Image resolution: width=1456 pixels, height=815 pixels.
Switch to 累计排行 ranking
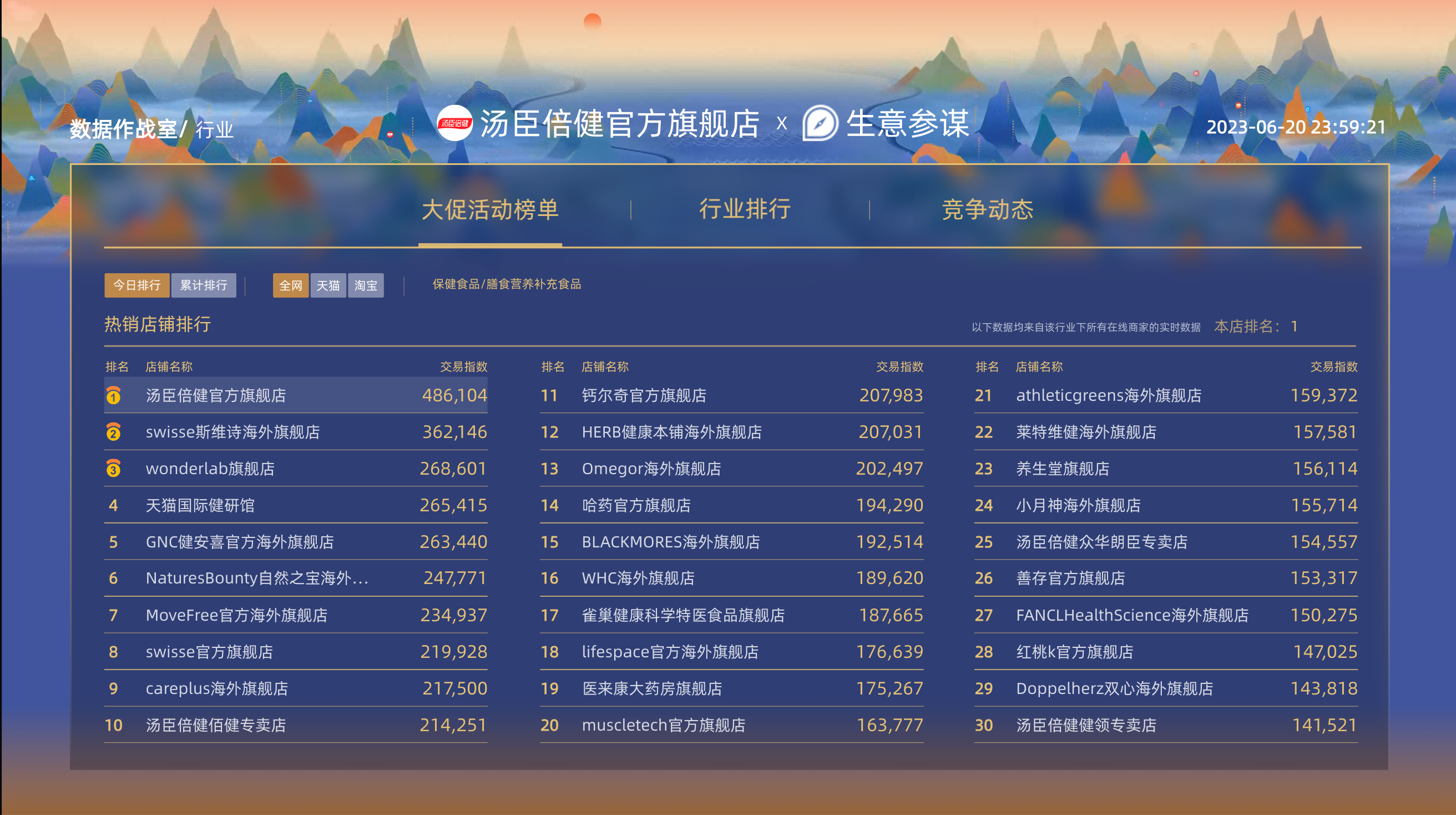[204, 285]
